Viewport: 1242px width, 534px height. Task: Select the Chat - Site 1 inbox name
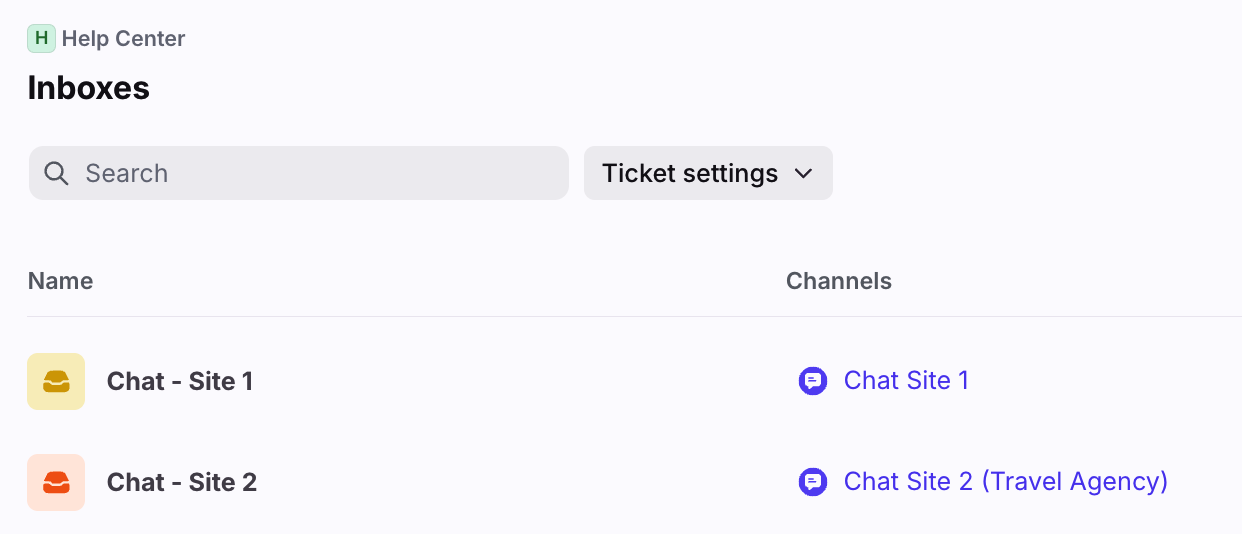(180, 381)
